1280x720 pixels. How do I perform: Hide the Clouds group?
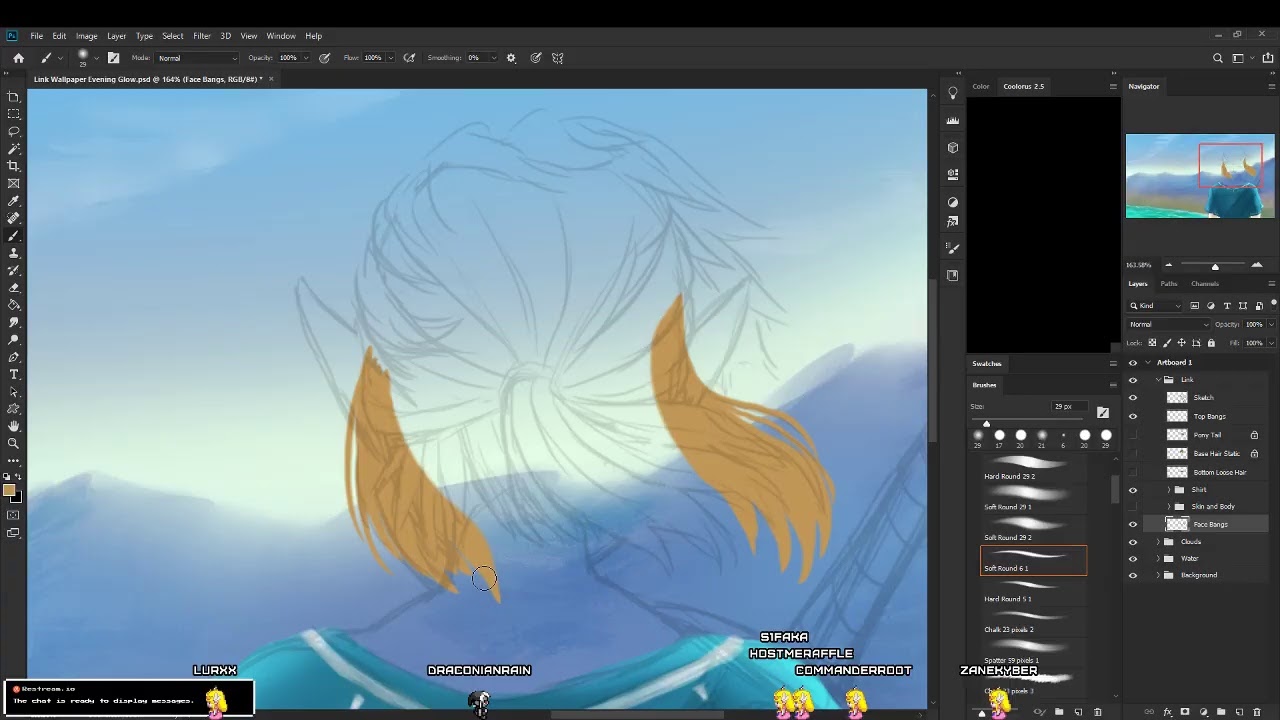[x=1133, y=542]
